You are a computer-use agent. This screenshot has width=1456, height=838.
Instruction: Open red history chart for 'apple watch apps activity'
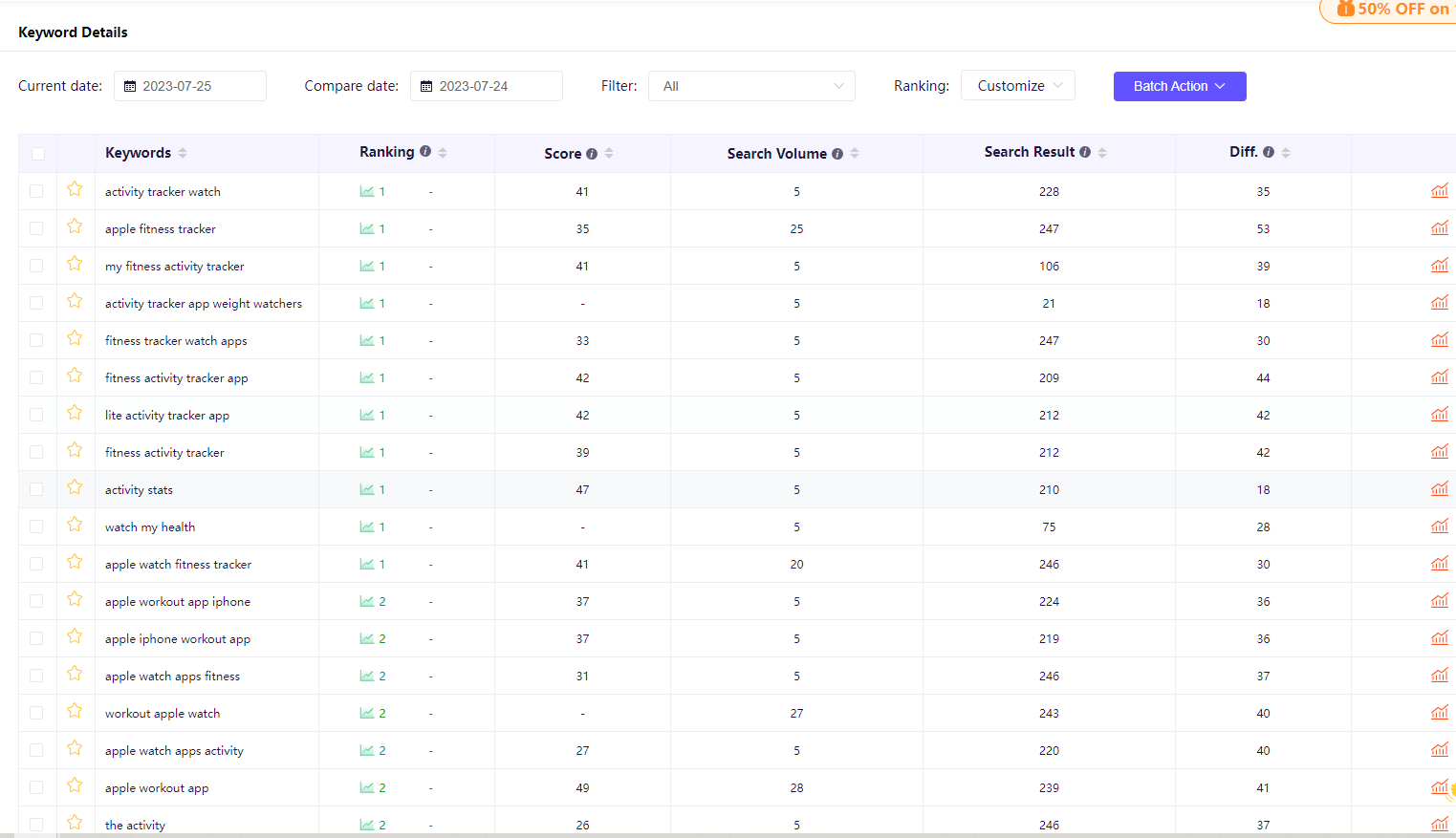(1440, 750)
